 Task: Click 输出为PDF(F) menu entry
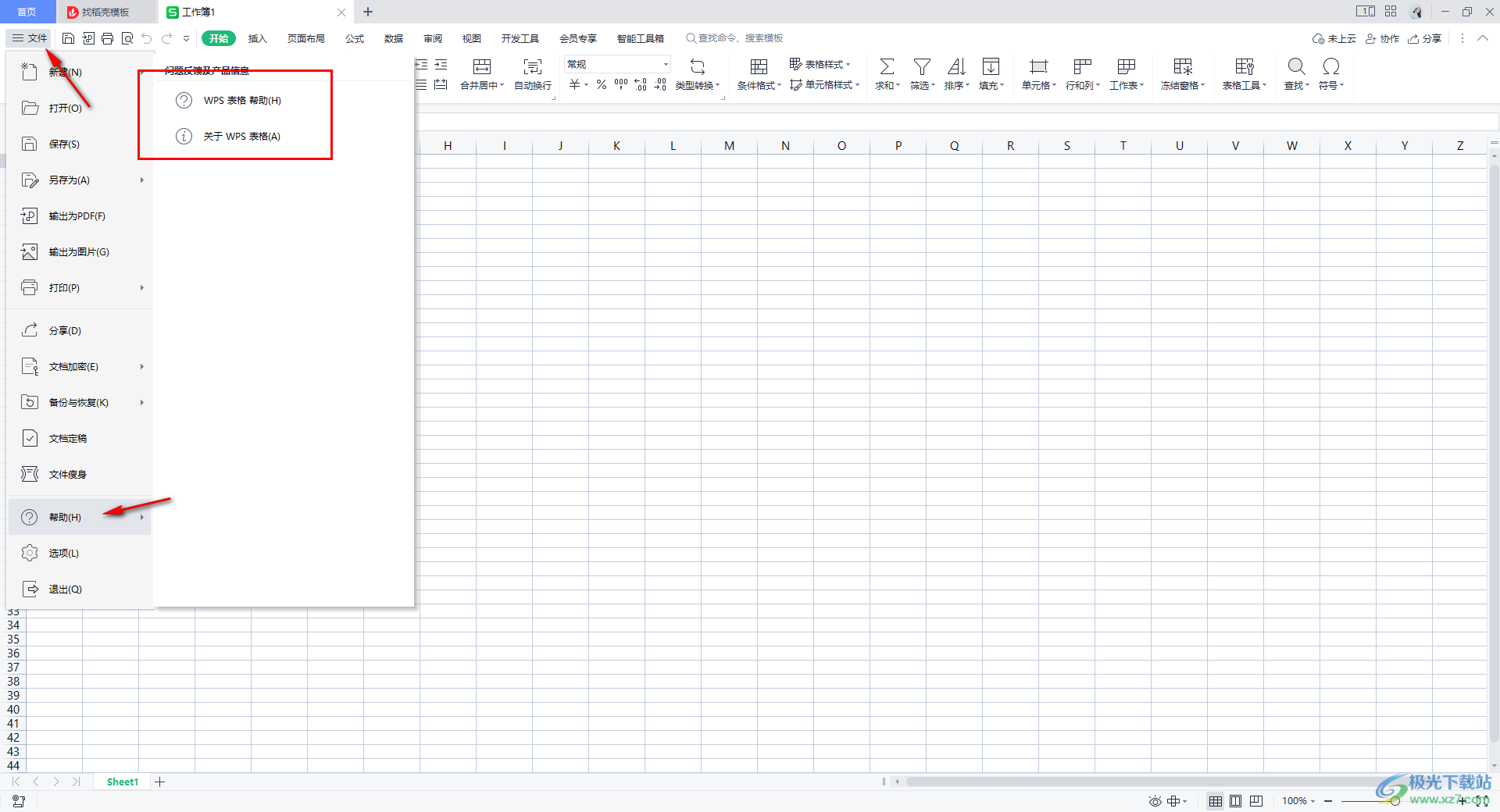coord(79,215)
